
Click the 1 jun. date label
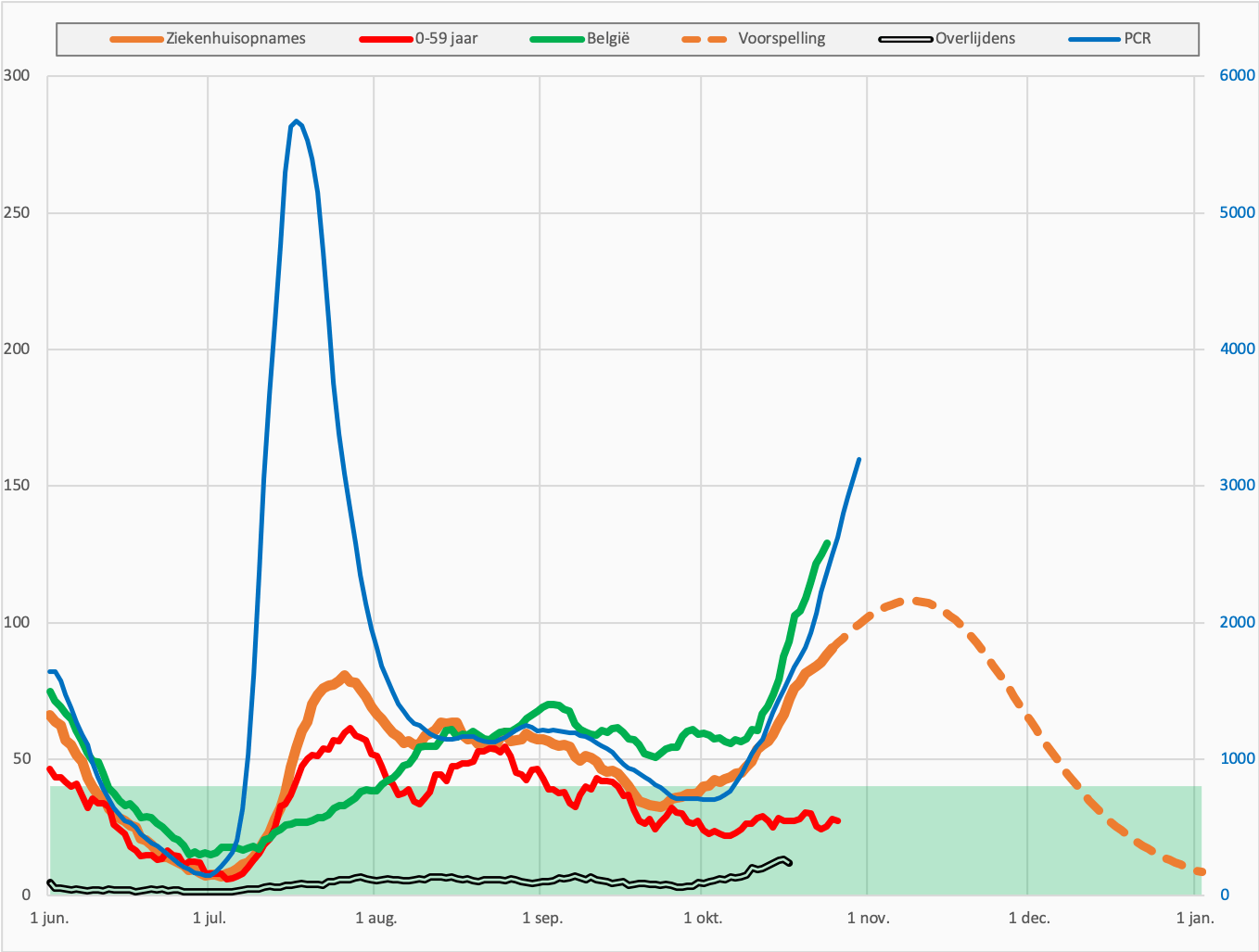tap(49, 919)
